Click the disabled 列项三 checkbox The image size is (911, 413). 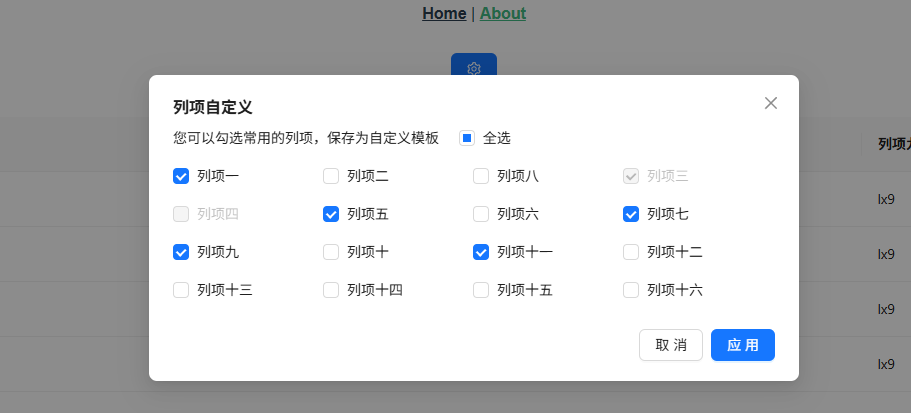630,176
